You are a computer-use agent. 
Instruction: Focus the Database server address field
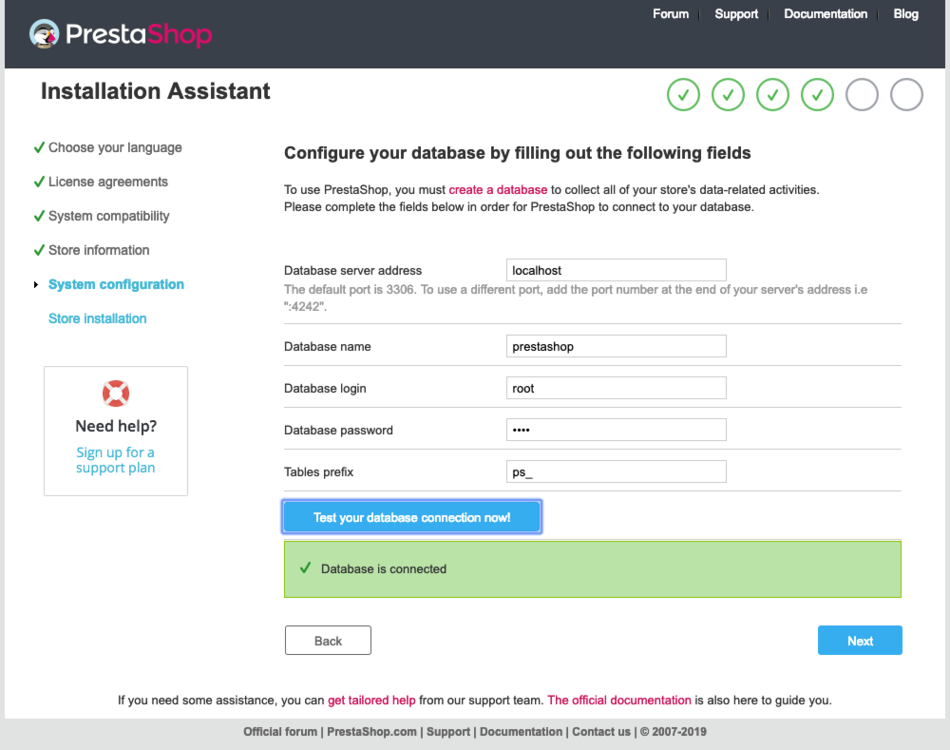(616, 270)
